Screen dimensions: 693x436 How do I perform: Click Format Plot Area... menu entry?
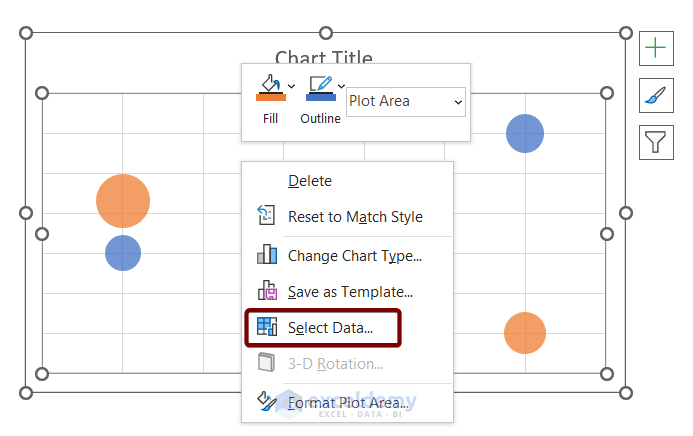click(x=348, y=402)
